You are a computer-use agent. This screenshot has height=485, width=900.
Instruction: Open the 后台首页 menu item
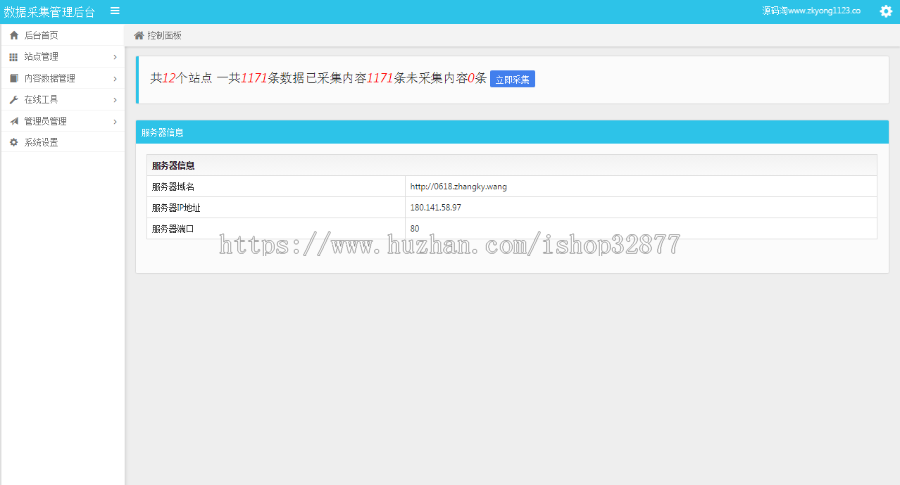coord(63,35)
